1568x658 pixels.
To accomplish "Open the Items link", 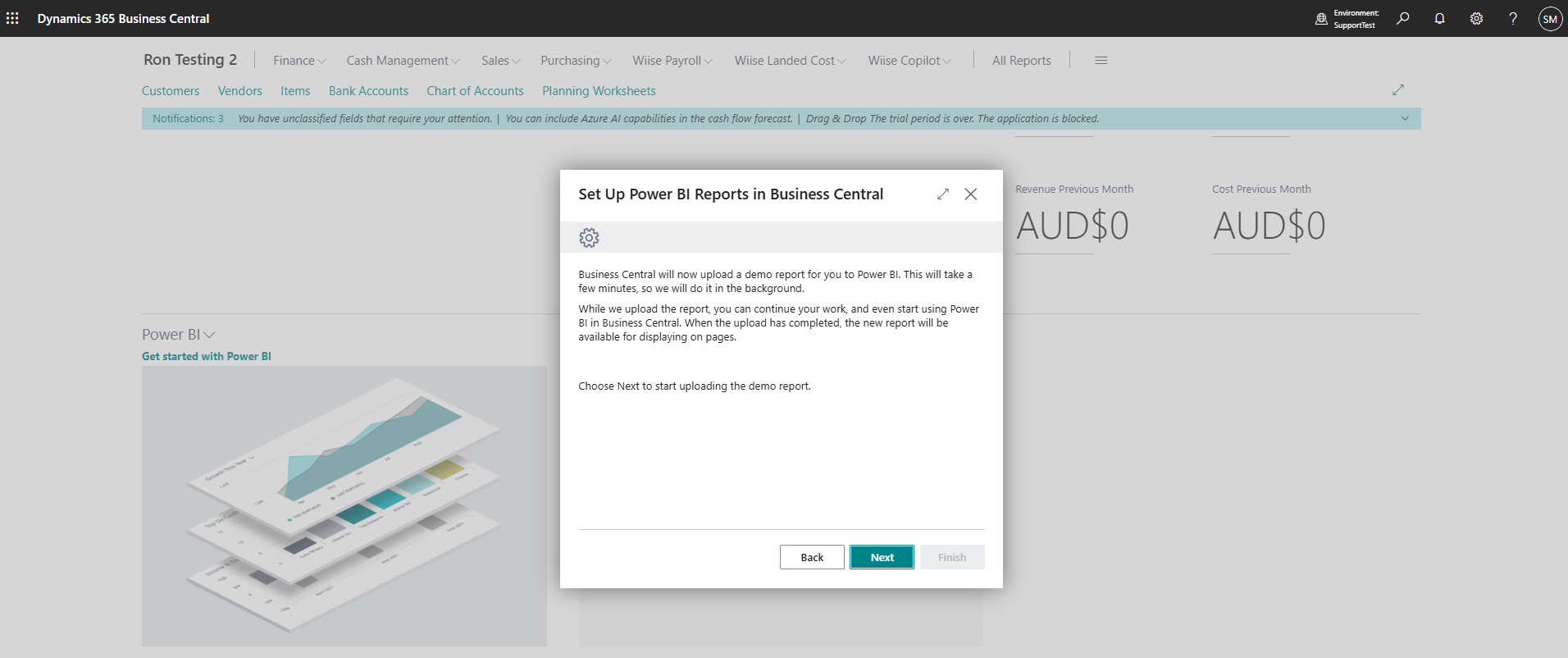I will pyautogui.click(x=295, y=91).
